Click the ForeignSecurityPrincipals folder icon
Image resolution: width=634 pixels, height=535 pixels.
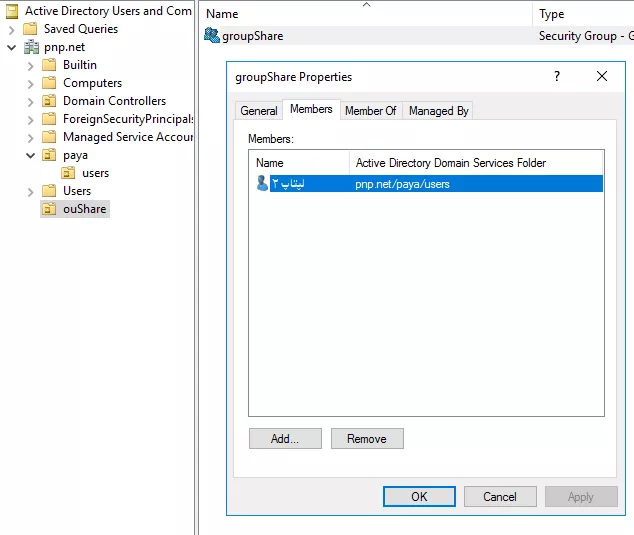[x=49, y=119]
